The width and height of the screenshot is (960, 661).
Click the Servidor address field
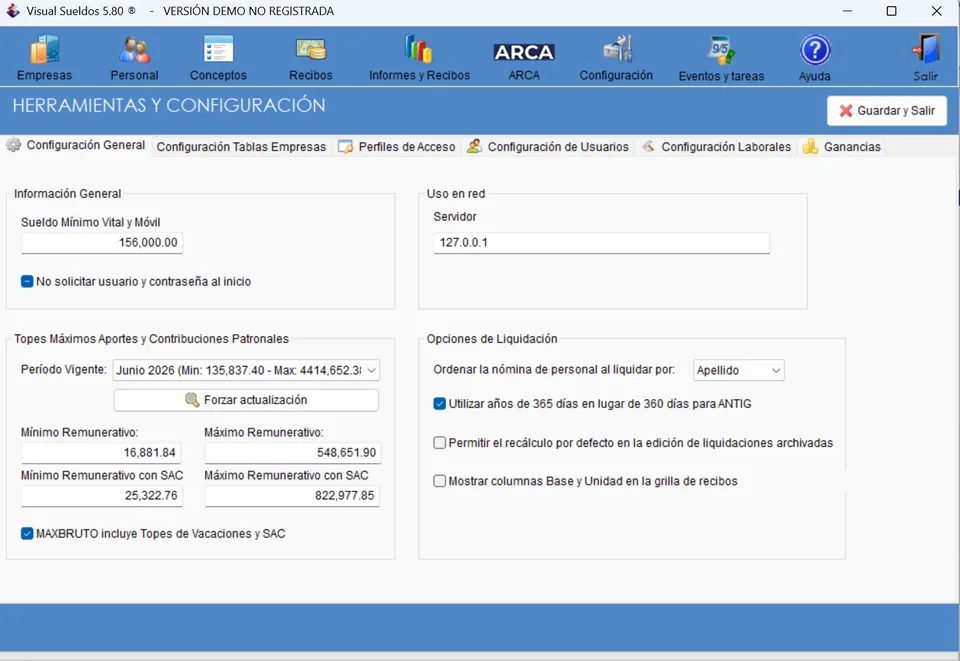coord(601,242)
